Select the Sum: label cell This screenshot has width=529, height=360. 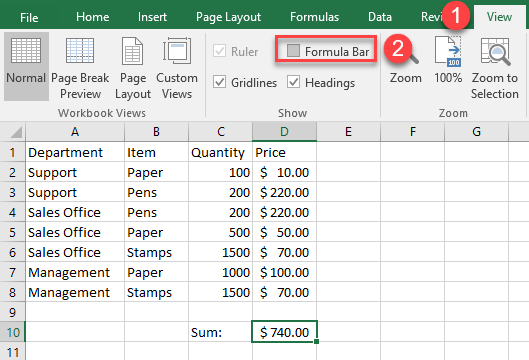pyautogui.click(x=220, y=332)
